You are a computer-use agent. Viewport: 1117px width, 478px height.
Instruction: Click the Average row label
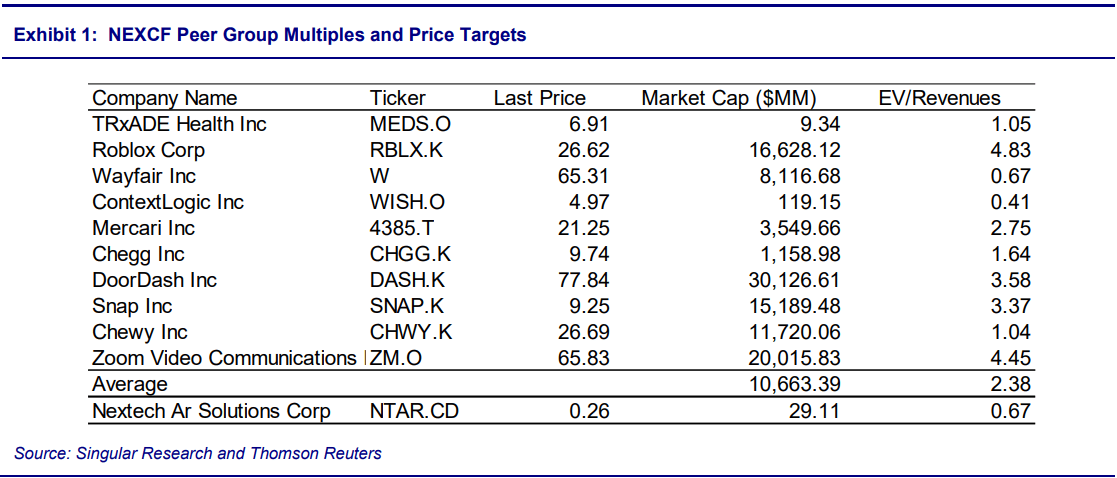coord(130,384)
